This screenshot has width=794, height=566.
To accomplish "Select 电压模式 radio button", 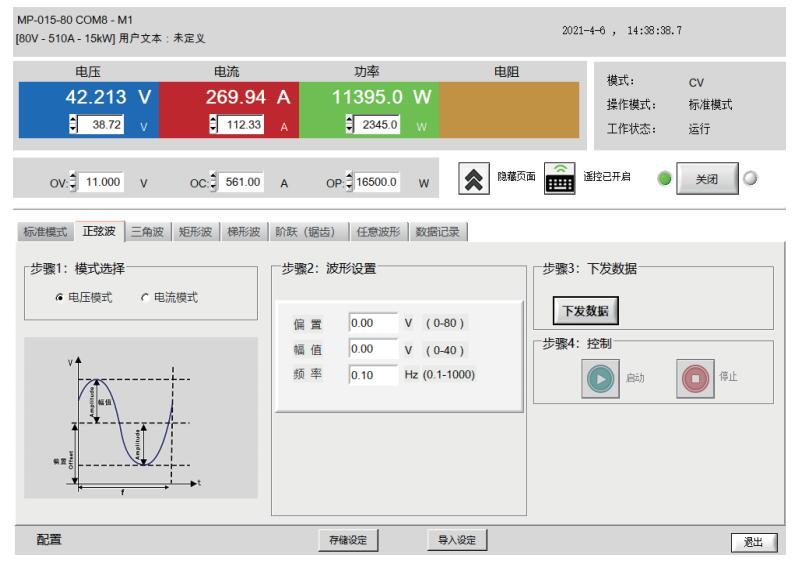I will point(61,299).
